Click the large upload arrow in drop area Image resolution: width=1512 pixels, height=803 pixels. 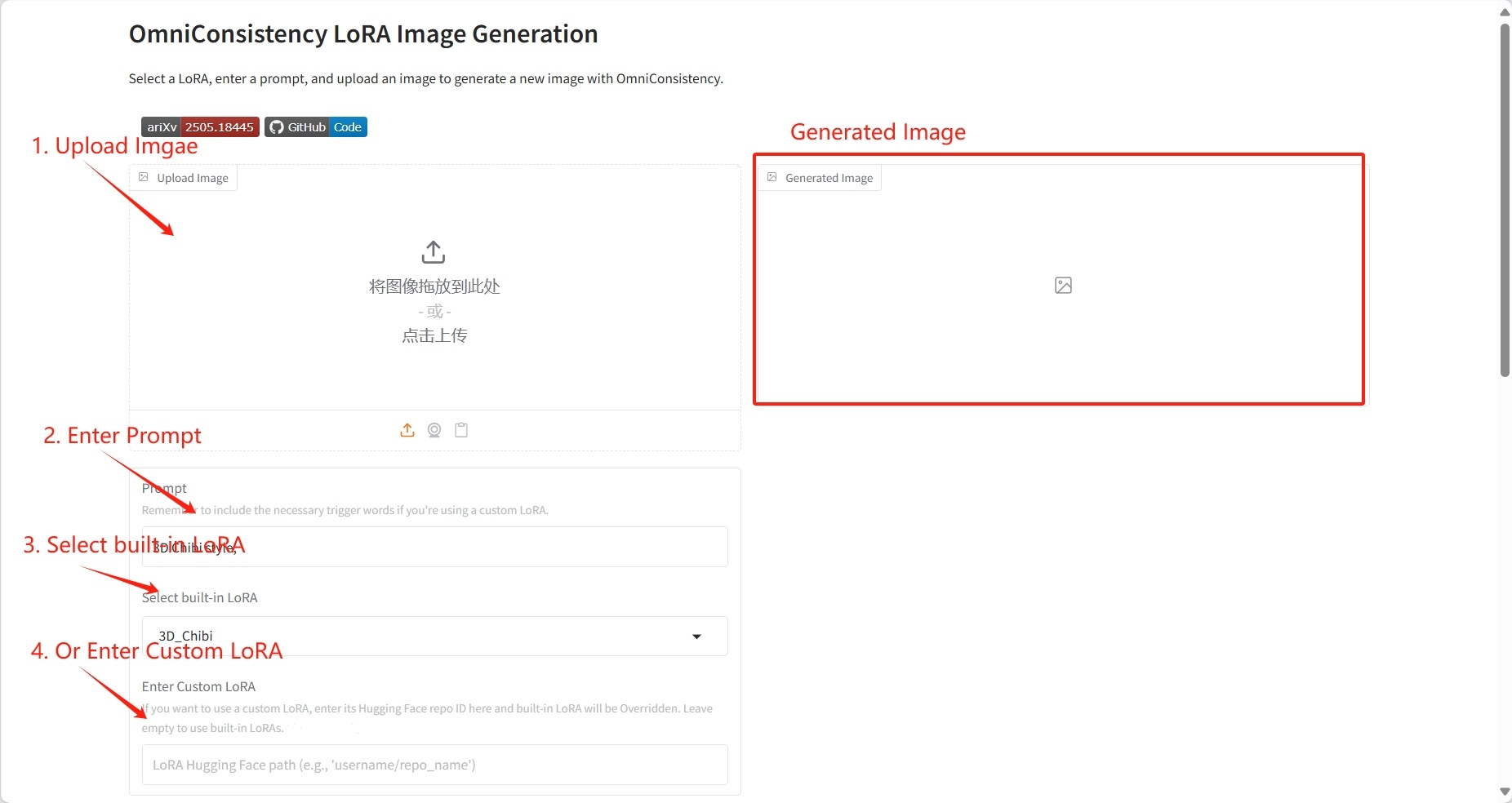click(x=434, y=252)
